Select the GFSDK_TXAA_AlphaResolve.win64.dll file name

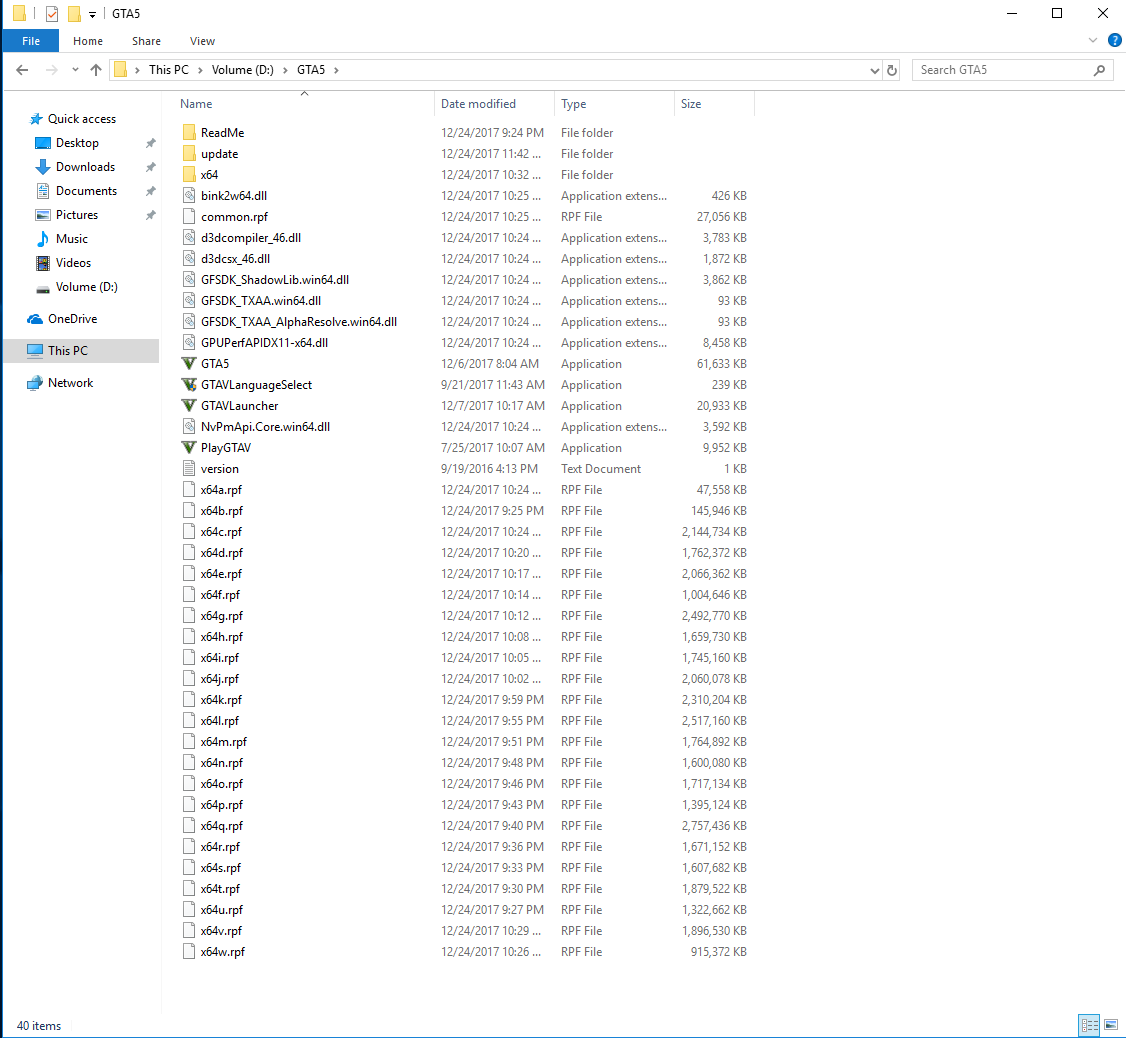(x=299, y=322)
